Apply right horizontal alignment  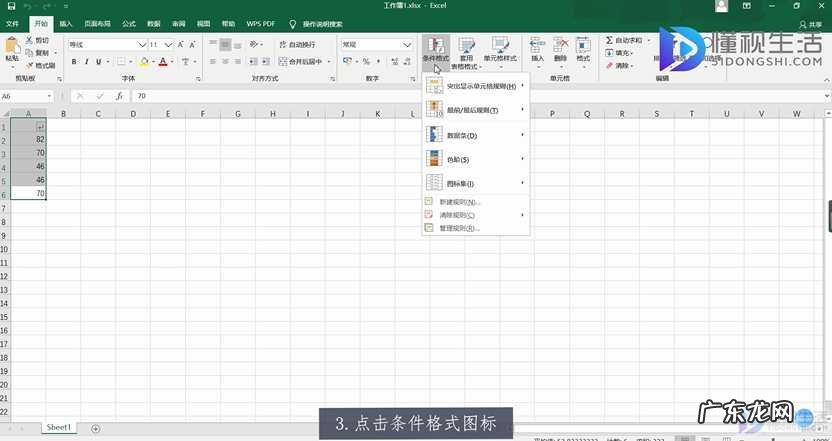[237, 62]
